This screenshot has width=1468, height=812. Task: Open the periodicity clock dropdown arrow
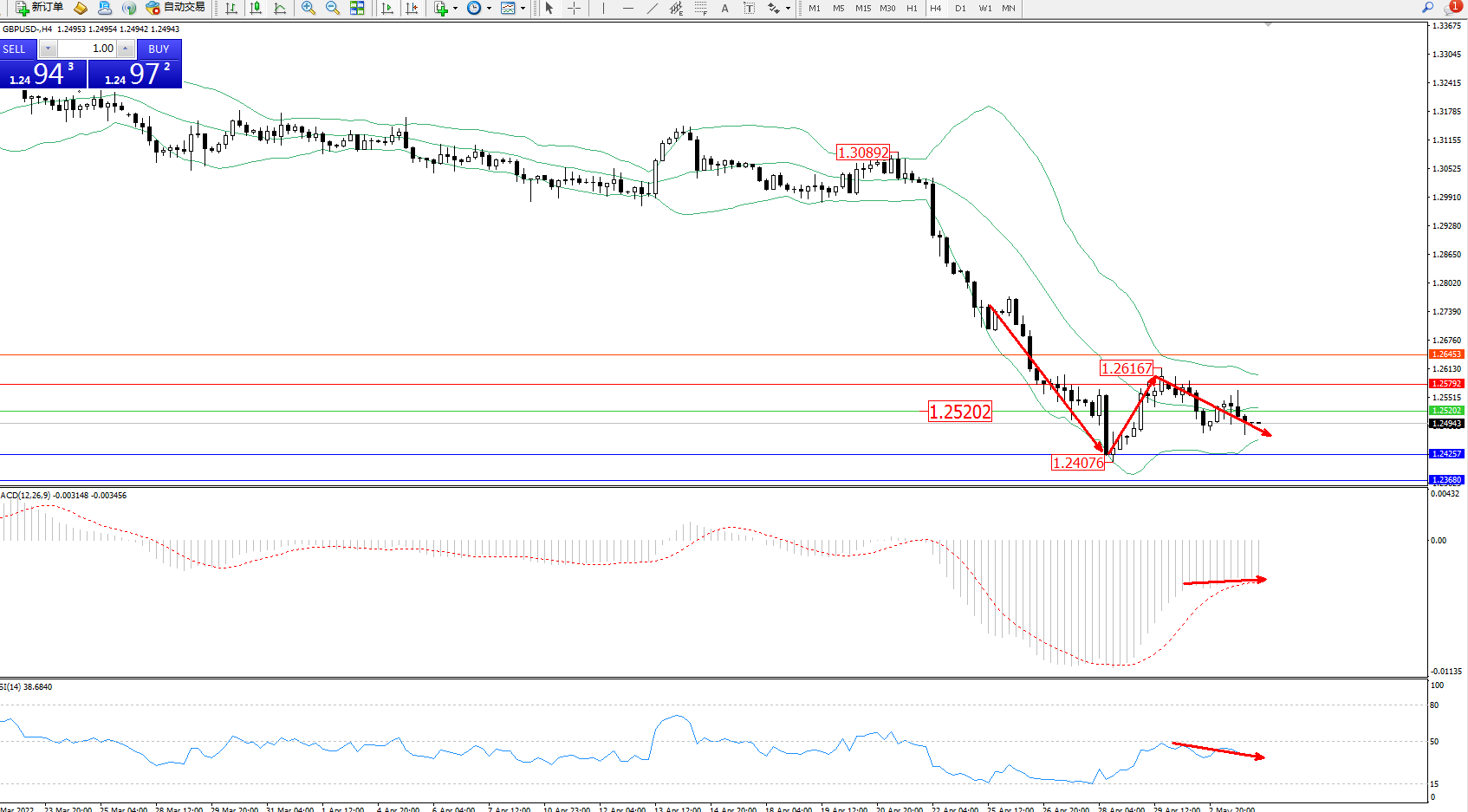489,9
